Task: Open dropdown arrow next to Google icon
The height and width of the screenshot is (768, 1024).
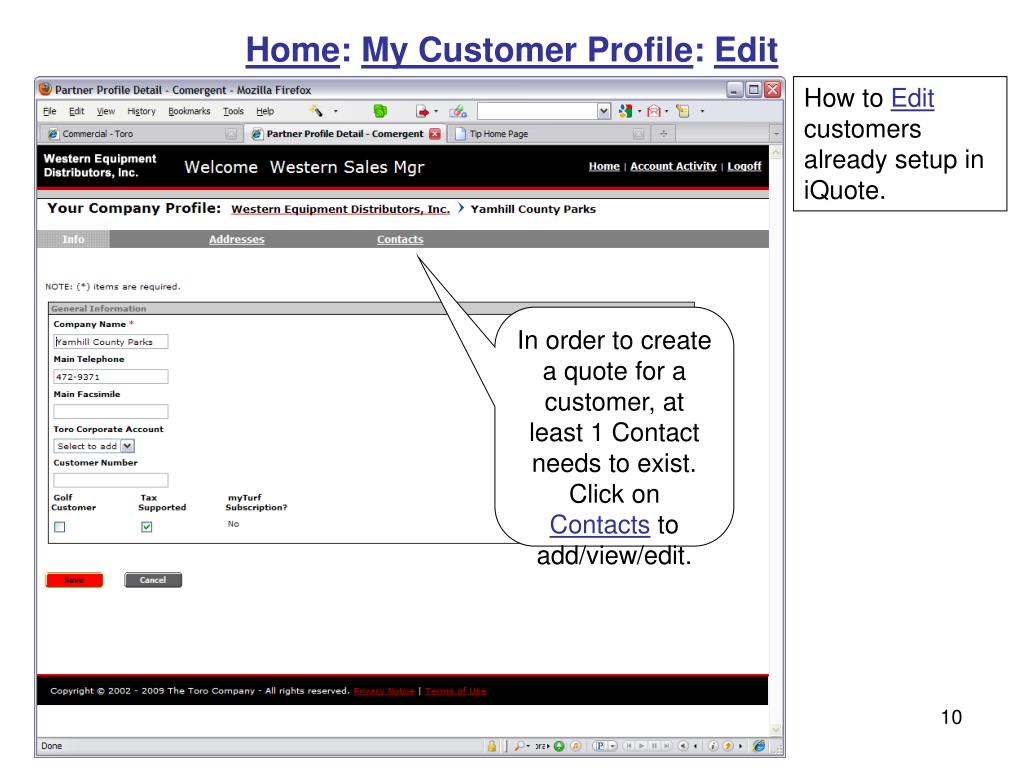Action: pos(639,111)
